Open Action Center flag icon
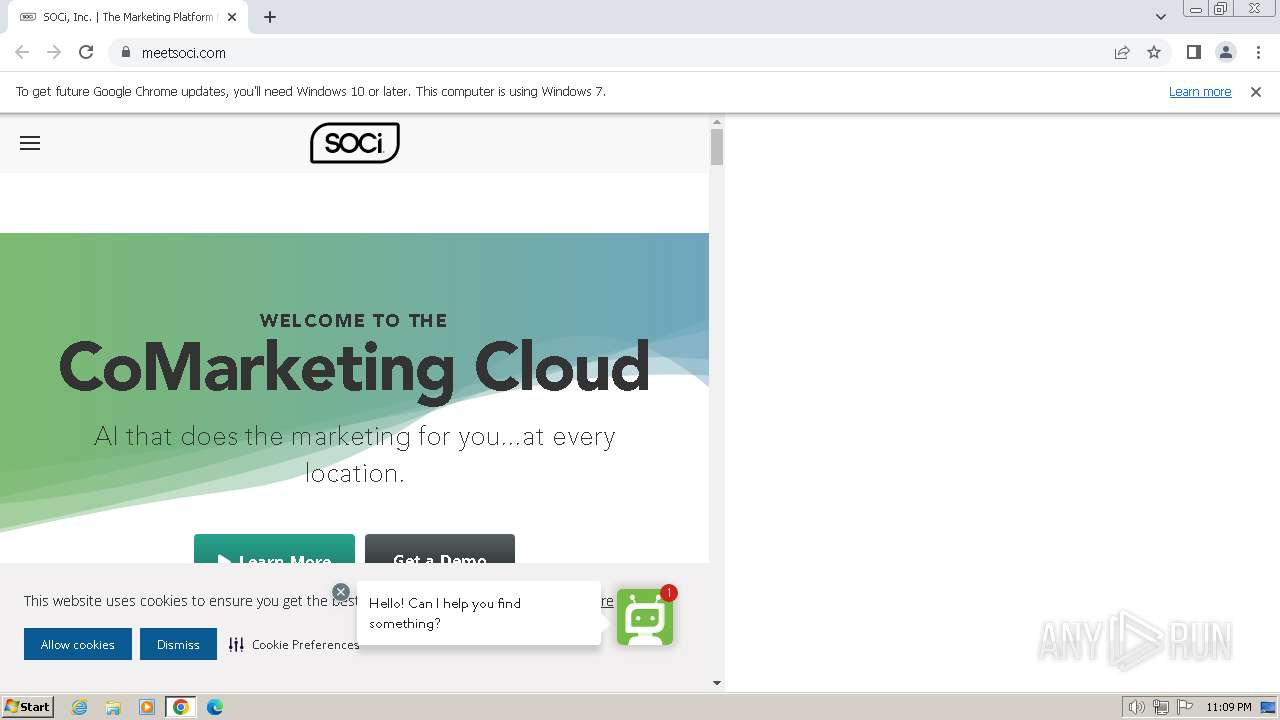The image size is (1280, 720). click(1185, 707)
